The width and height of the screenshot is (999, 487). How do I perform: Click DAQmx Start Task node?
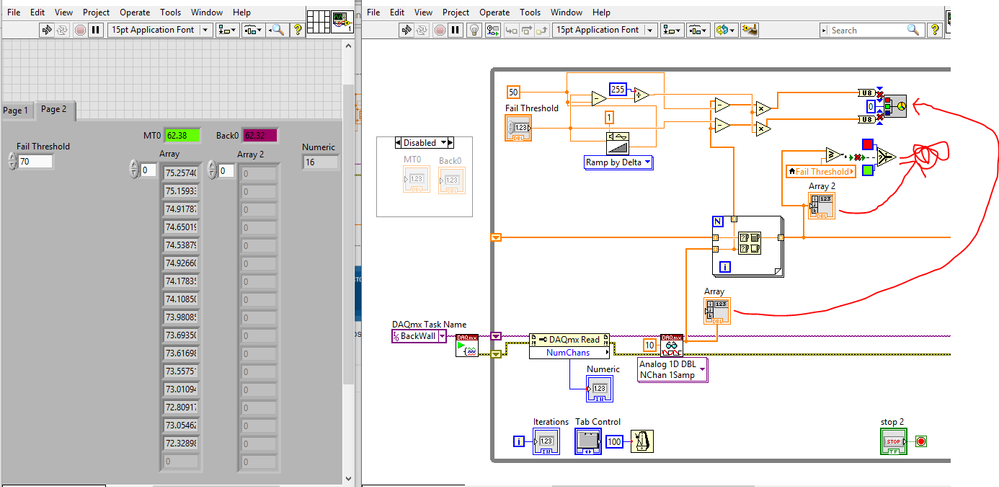466,345
